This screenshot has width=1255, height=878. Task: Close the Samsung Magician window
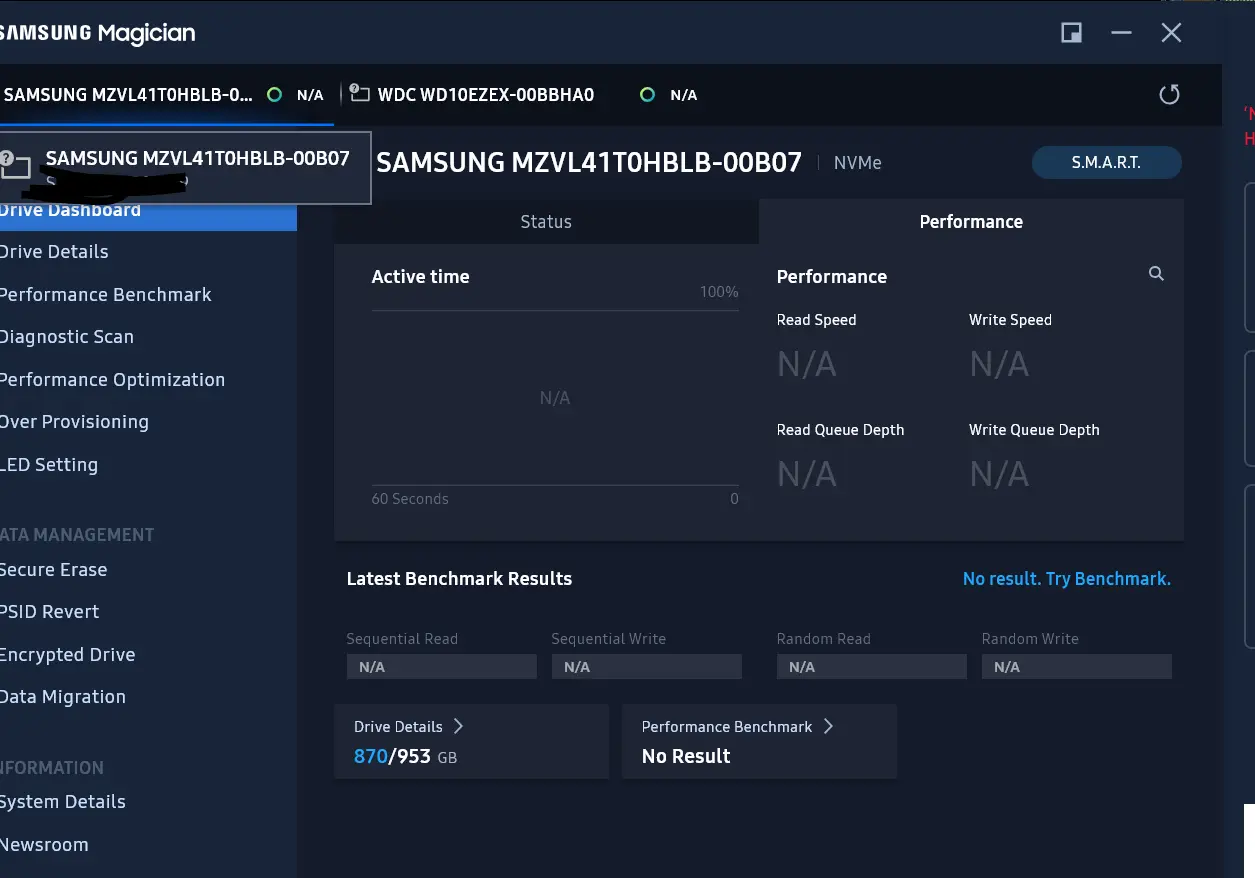pos(1171,33)
